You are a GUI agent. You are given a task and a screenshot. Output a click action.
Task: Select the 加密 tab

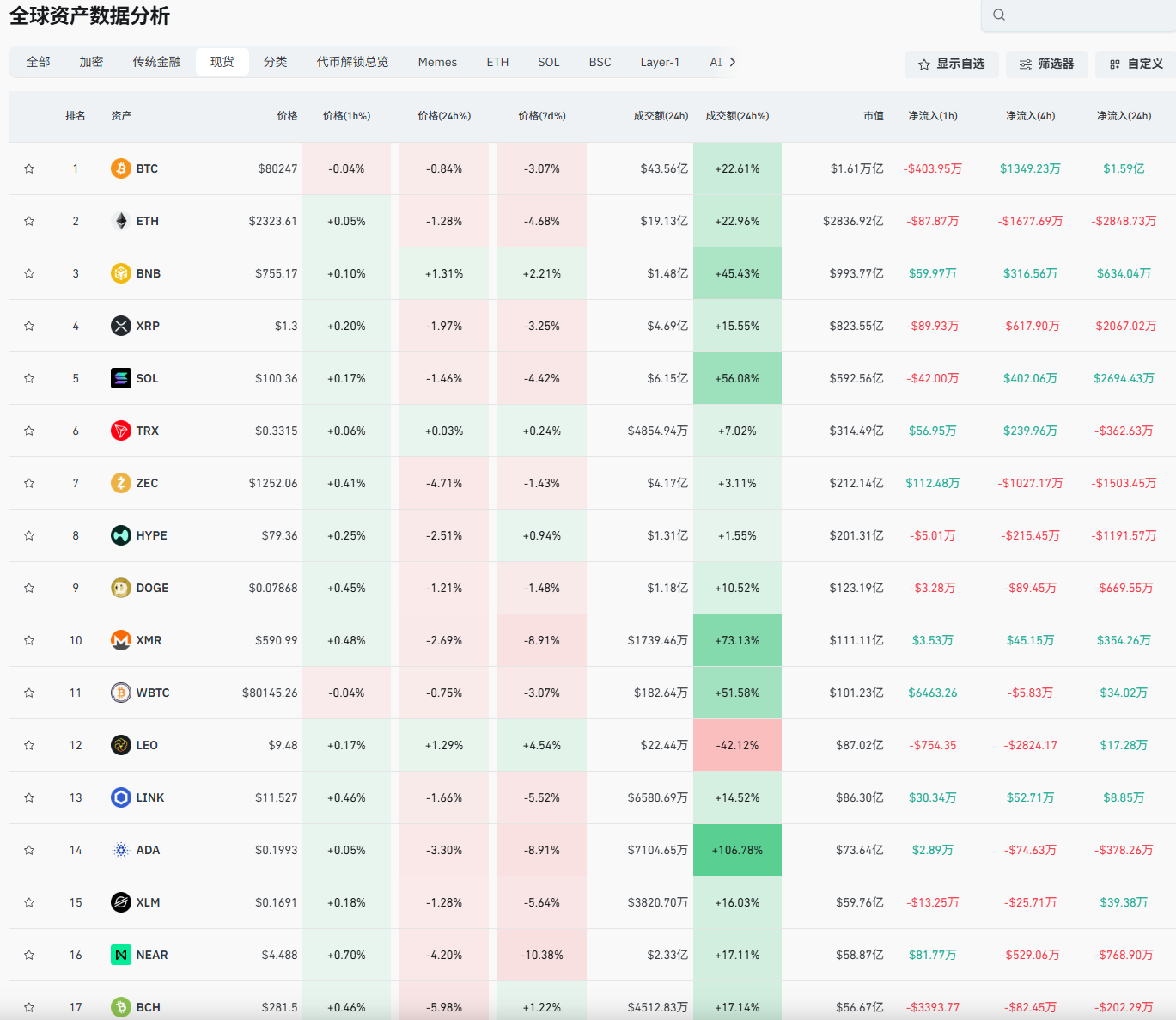[x=91, y=62]
